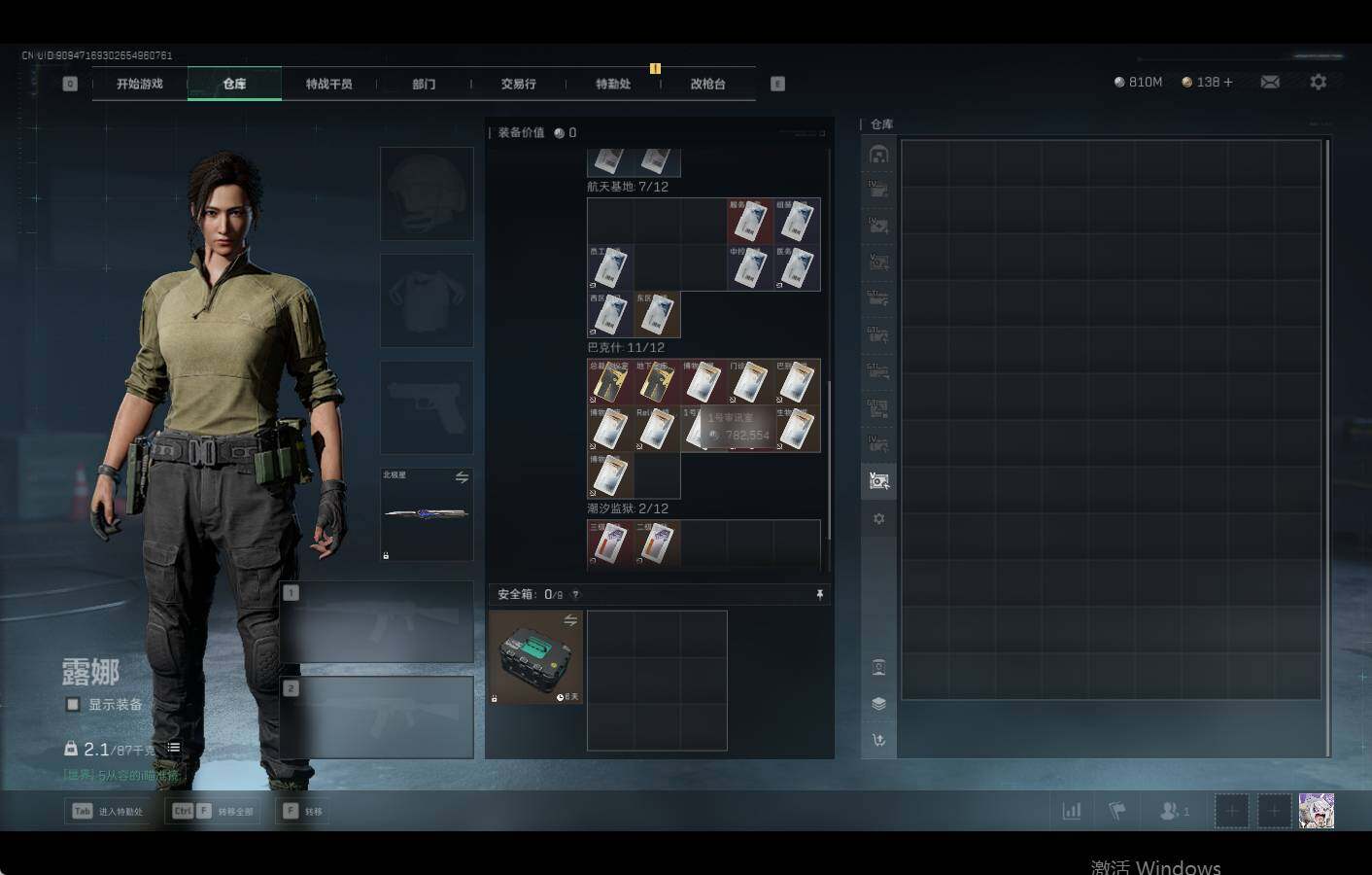Click the safe box container image
The width and height of the screenshot is (1372, 875).
pyautogui.click(x=535, y=657)
